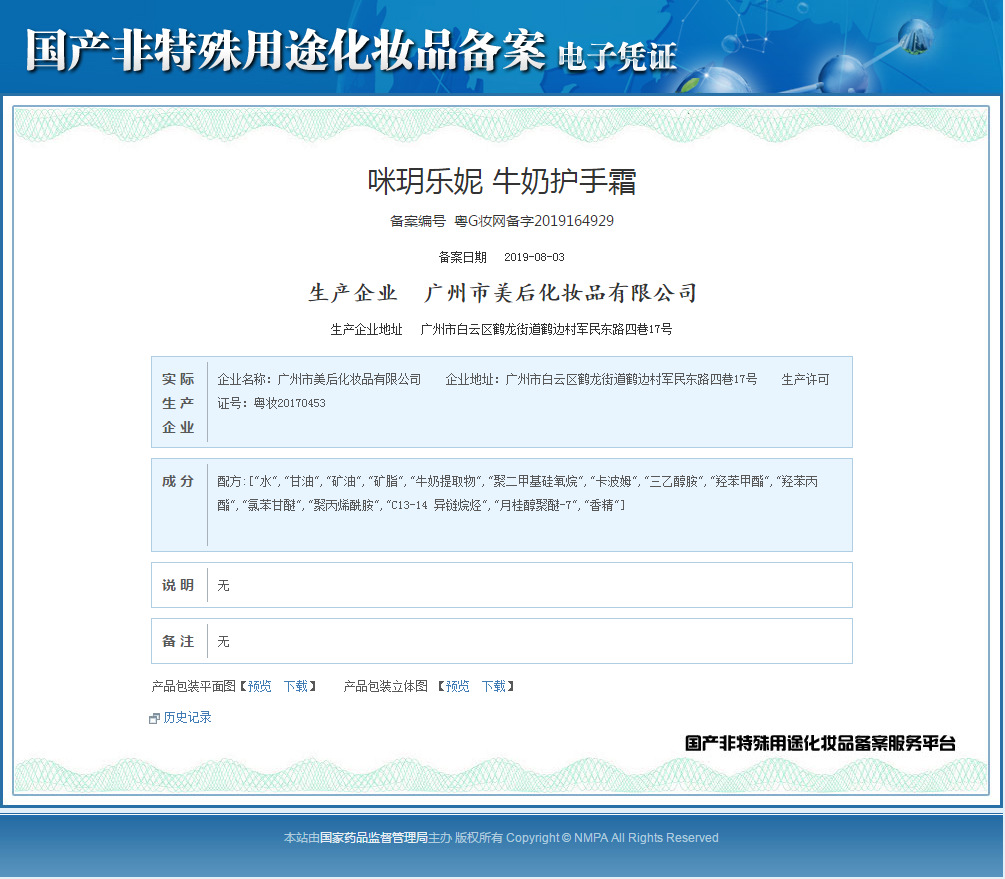Download the 产品包装平面图 image
This screenshot has height=879, width=1005.
click(x=296, y=687)
